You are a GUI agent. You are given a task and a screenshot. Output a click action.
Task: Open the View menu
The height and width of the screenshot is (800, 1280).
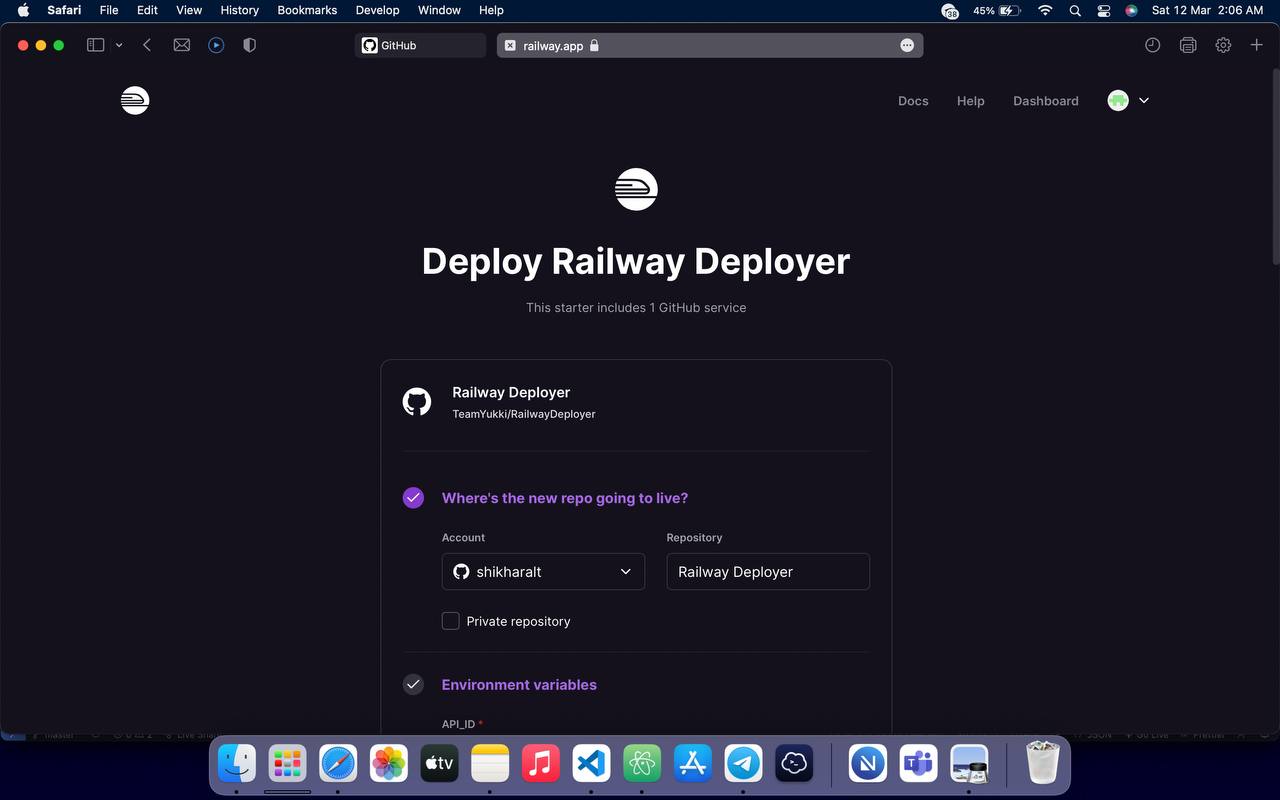point(189,10)
